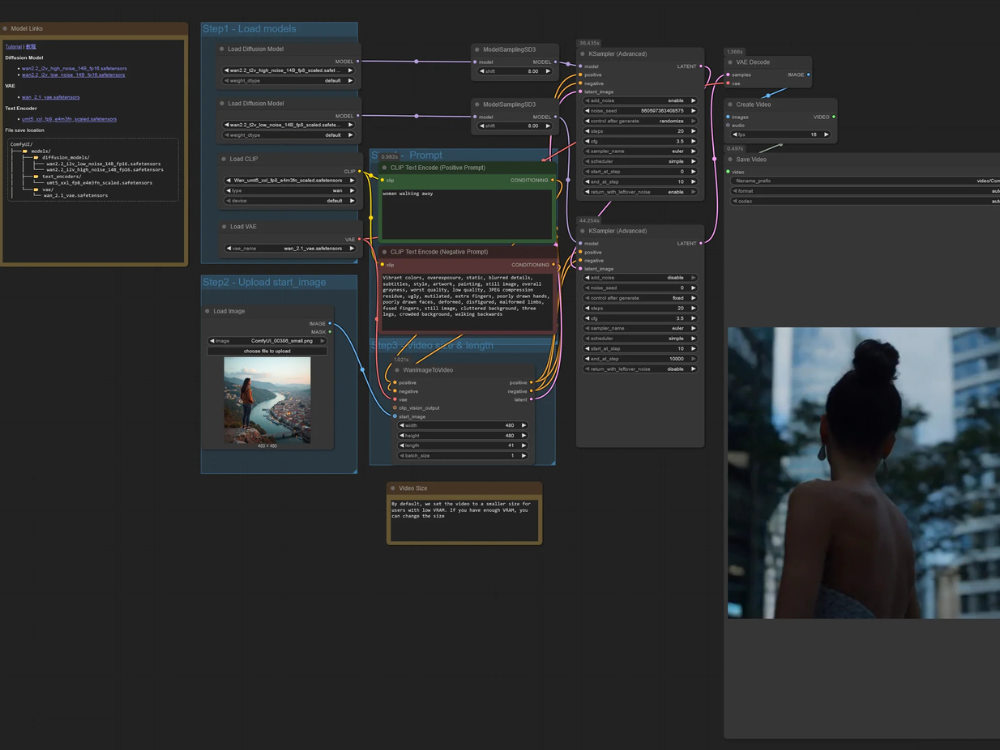Click the clip_vision_output socket on WanImageToVideo
Image resolution: width=1000 pixels, height=750 pixels.
click(395, 408)
